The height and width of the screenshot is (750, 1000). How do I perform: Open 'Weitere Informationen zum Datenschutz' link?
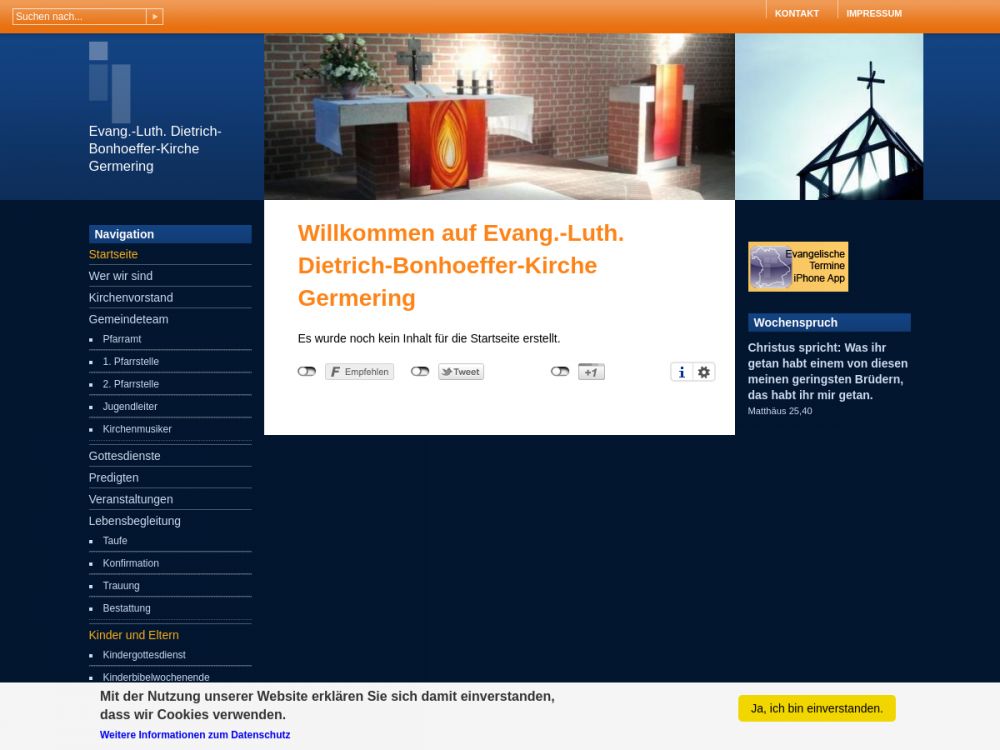coord(195,735)
